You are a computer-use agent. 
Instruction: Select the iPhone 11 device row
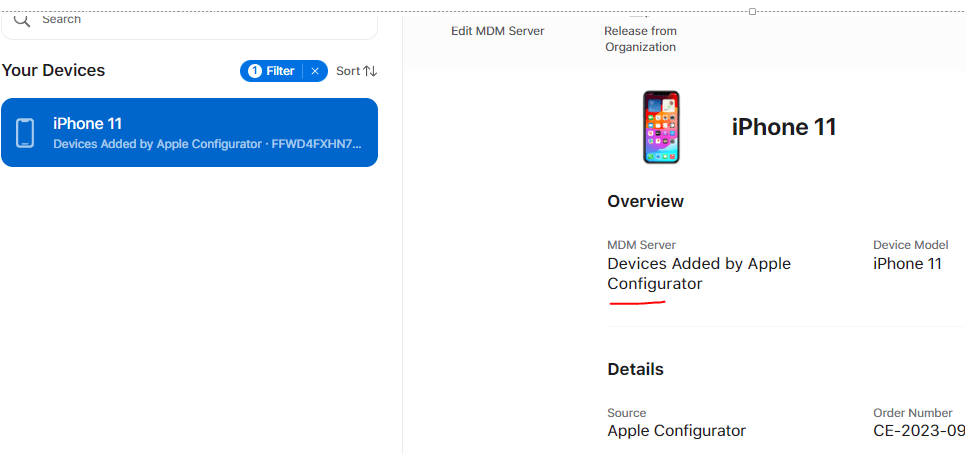click(190, 132)
